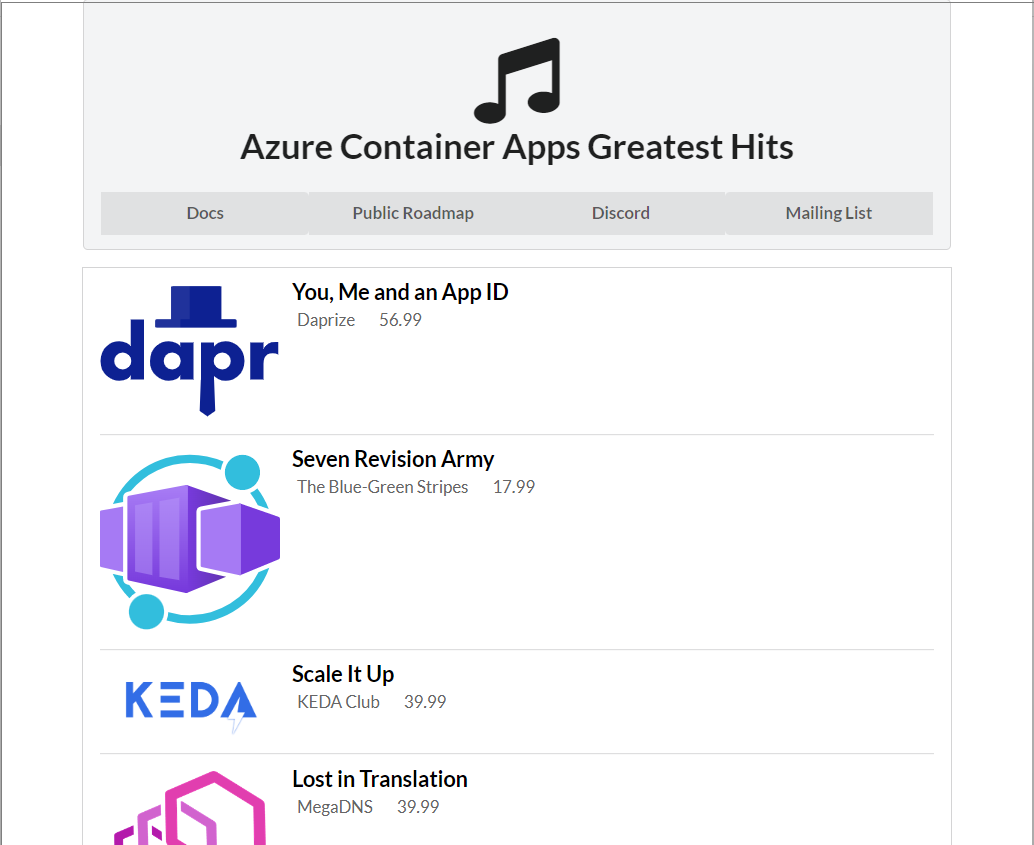Click The Blue-Green Stripes artist name
This screenshot has height=845, width=1034.
click(382, 487)
